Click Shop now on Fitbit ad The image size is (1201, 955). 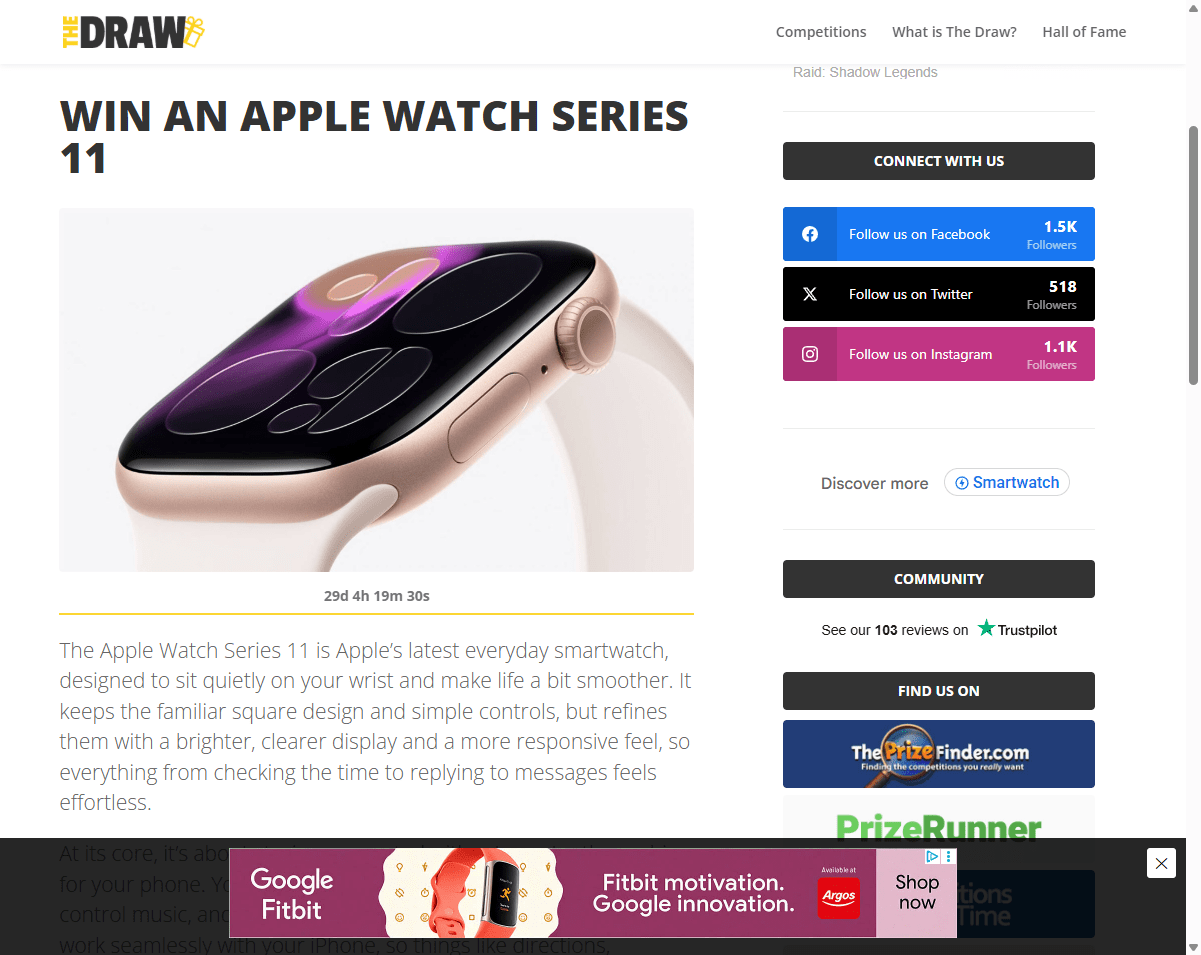[x=917, y=893]
